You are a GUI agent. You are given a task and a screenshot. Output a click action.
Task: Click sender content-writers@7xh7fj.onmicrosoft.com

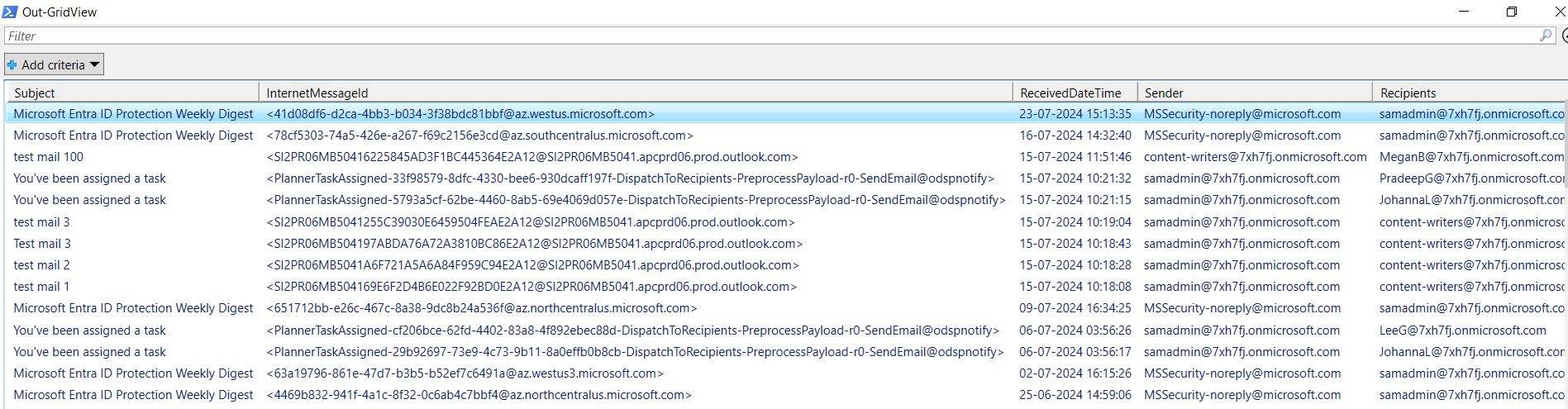[1256, 157]
